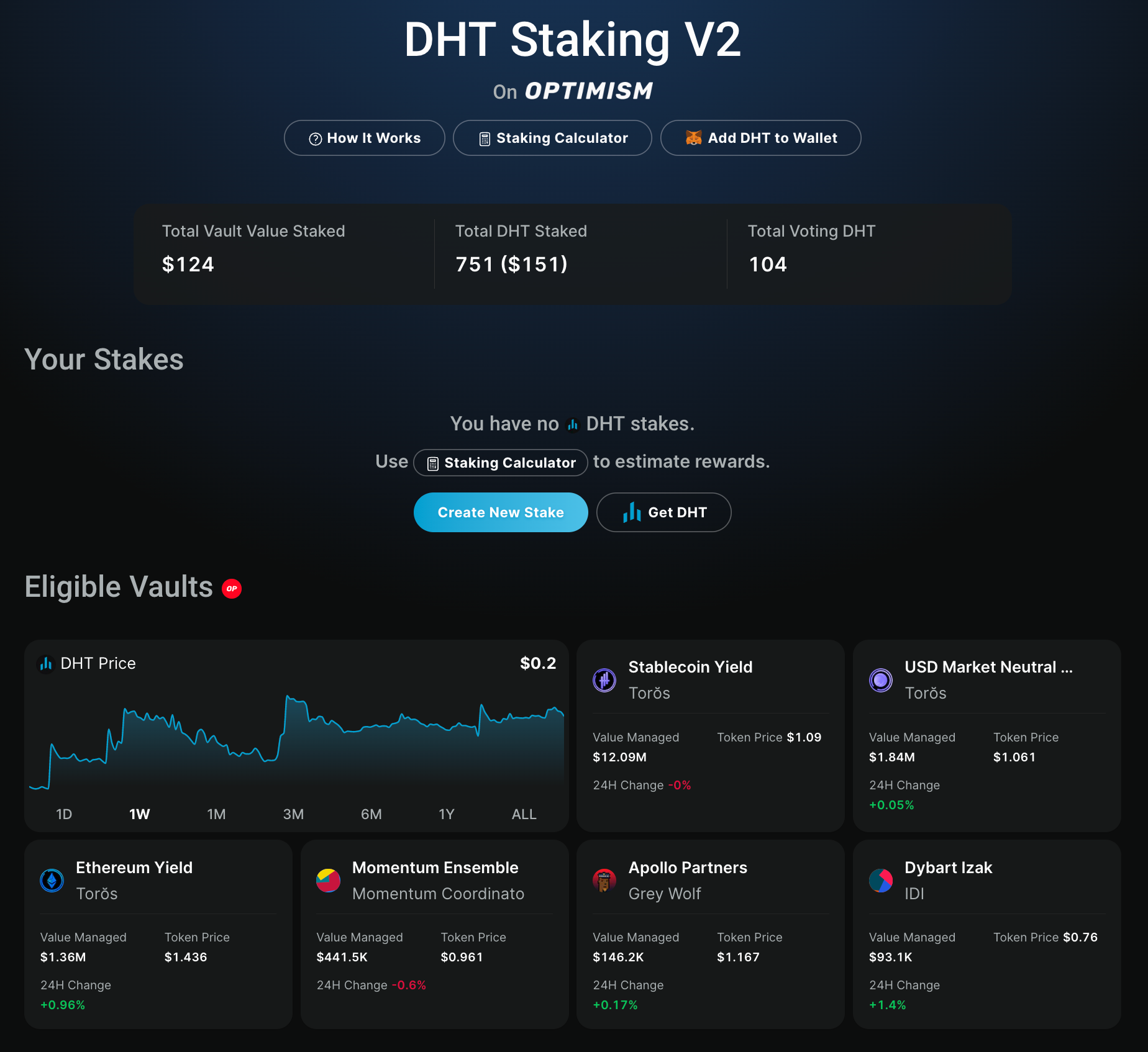Select the 1W chart range

[140, 814]
